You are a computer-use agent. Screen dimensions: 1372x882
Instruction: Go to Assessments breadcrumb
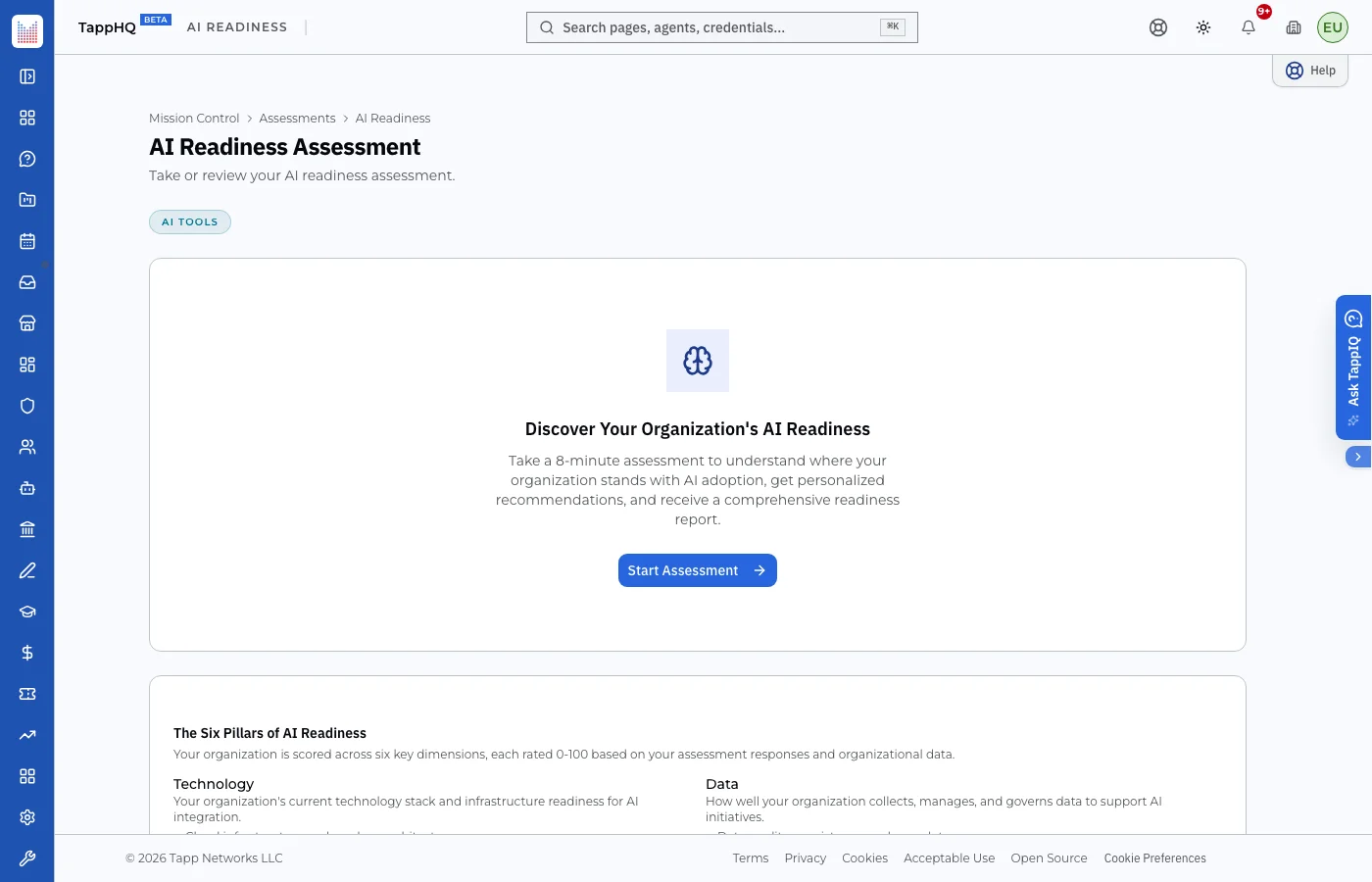coord(297,119)
